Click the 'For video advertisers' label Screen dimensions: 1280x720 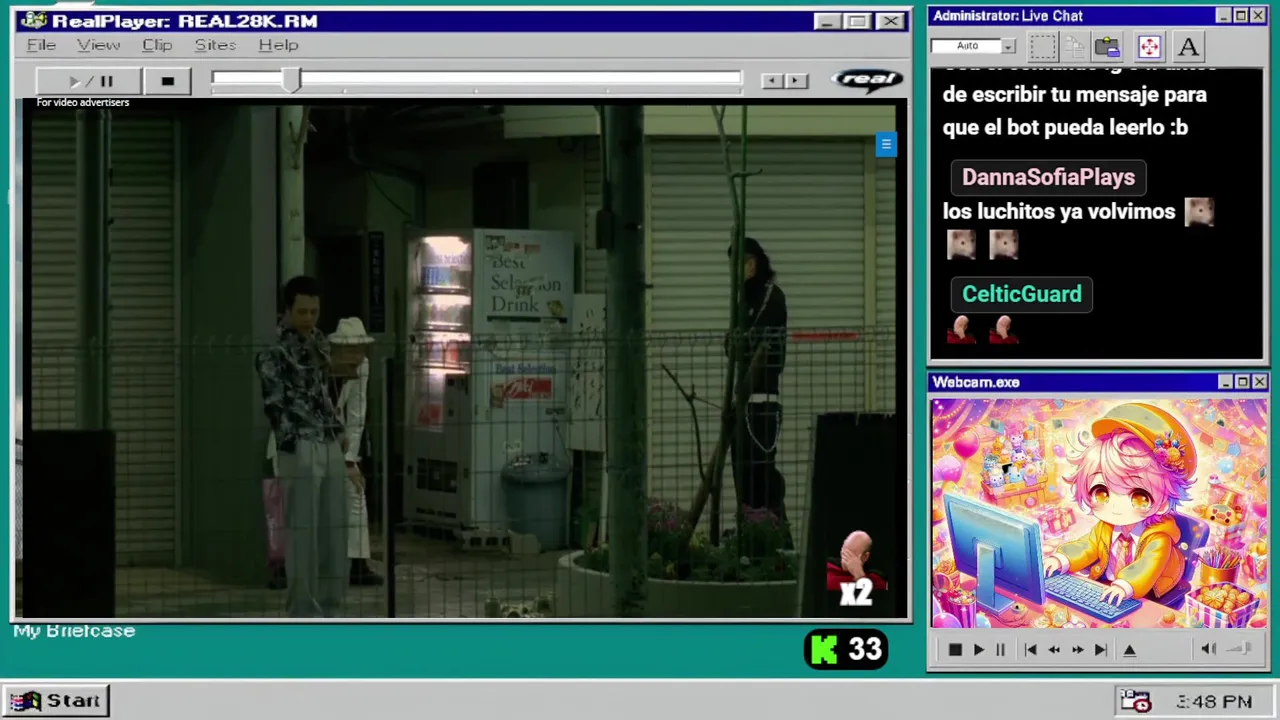tap(83, 102)
